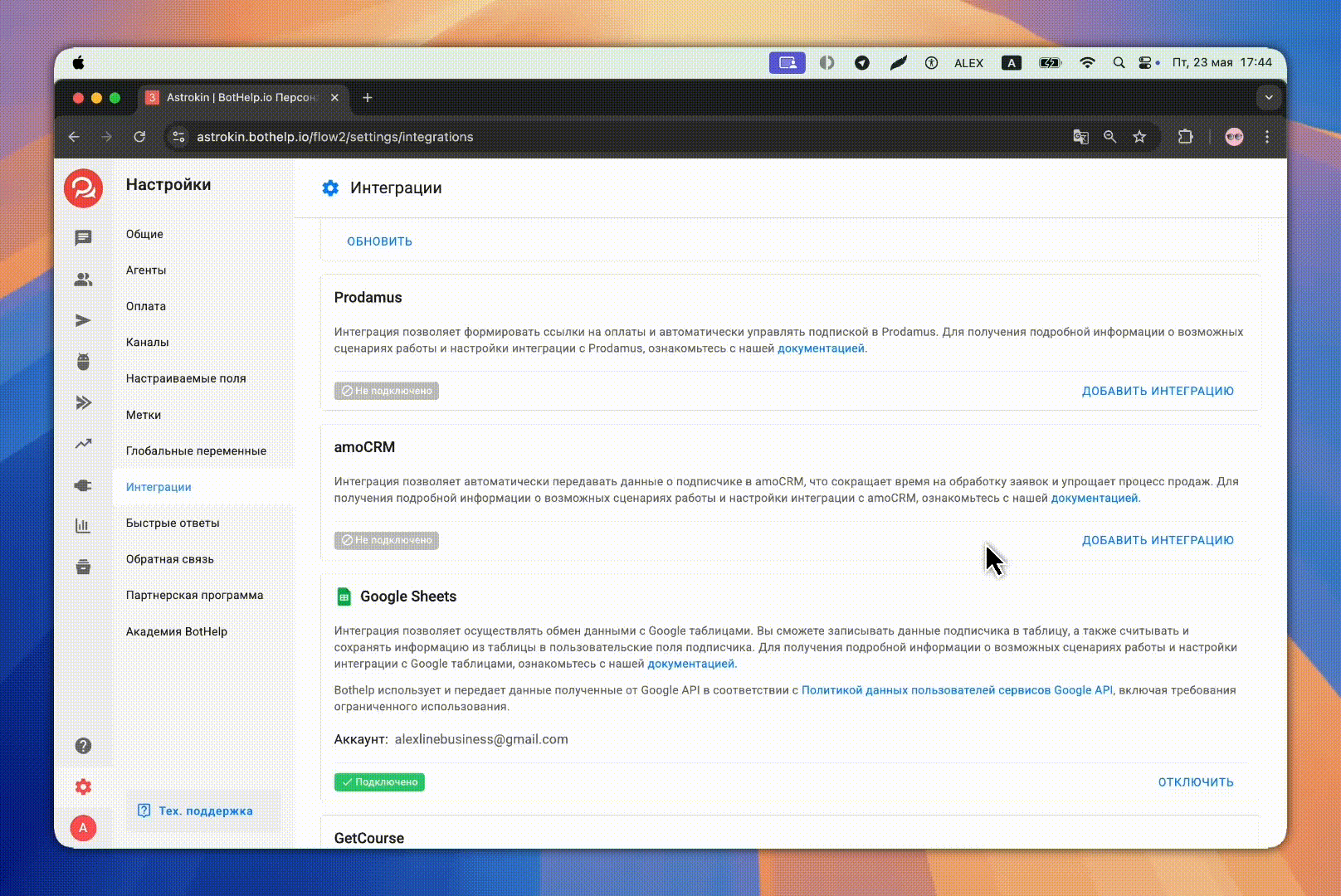Open 'Академия BotHelp' section
This screenshot has width=1341, height=896.
point(177,631)
